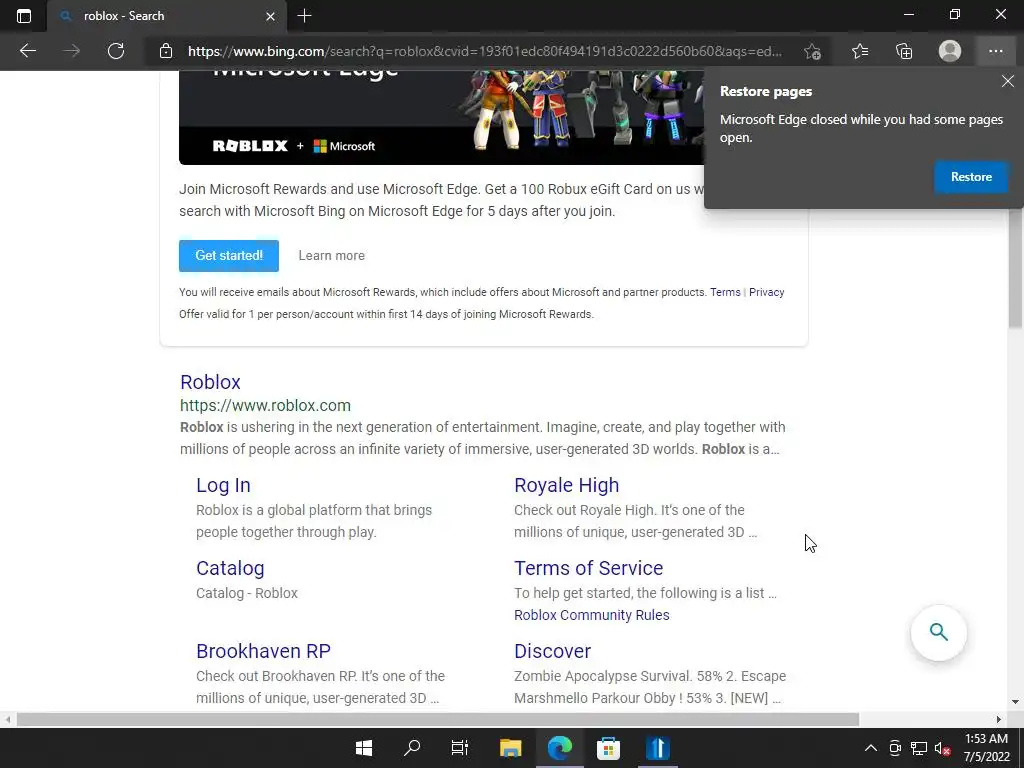Open File Explorer from taskbar
1024x768 pixels.
[511, 748]
